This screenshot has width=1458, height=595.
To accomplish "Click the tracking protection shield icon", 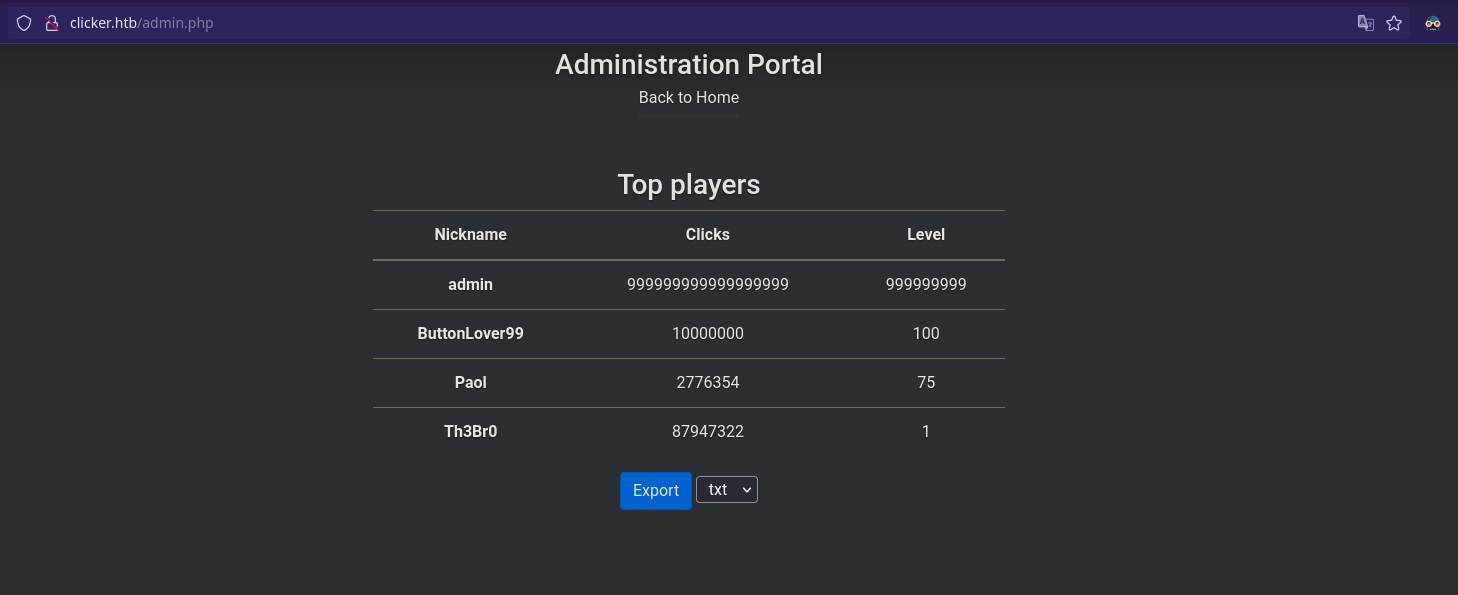I will (24, 23).
